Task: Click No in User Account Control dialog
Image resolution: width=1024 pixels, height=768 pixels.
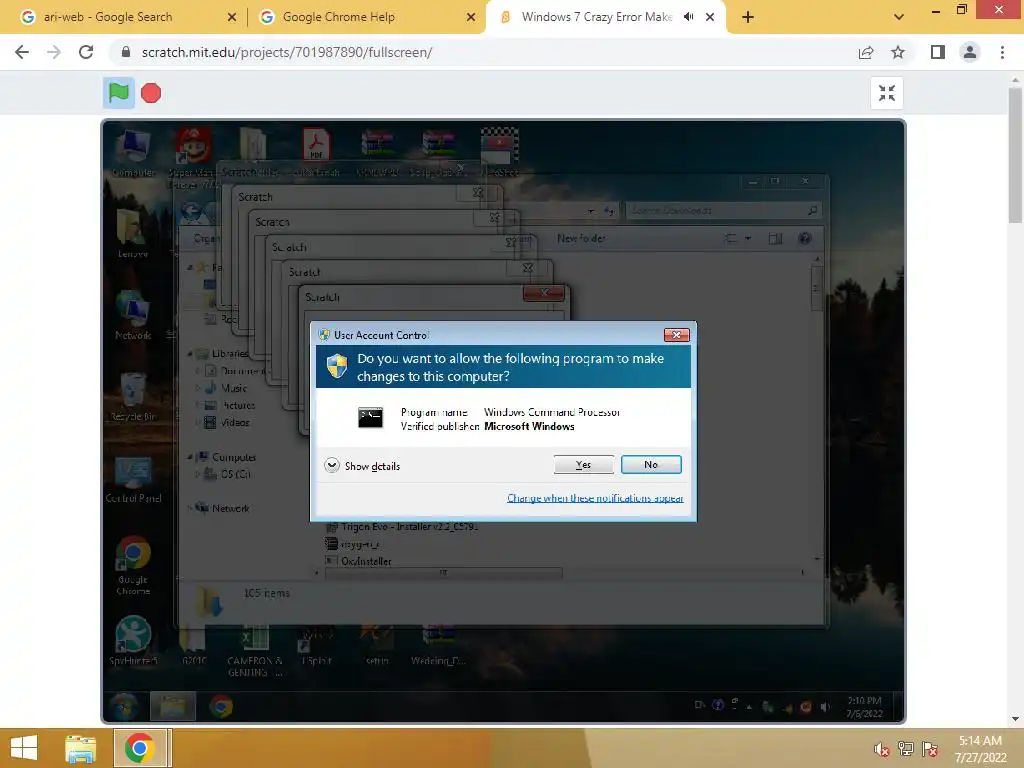Action: (651, 464)
